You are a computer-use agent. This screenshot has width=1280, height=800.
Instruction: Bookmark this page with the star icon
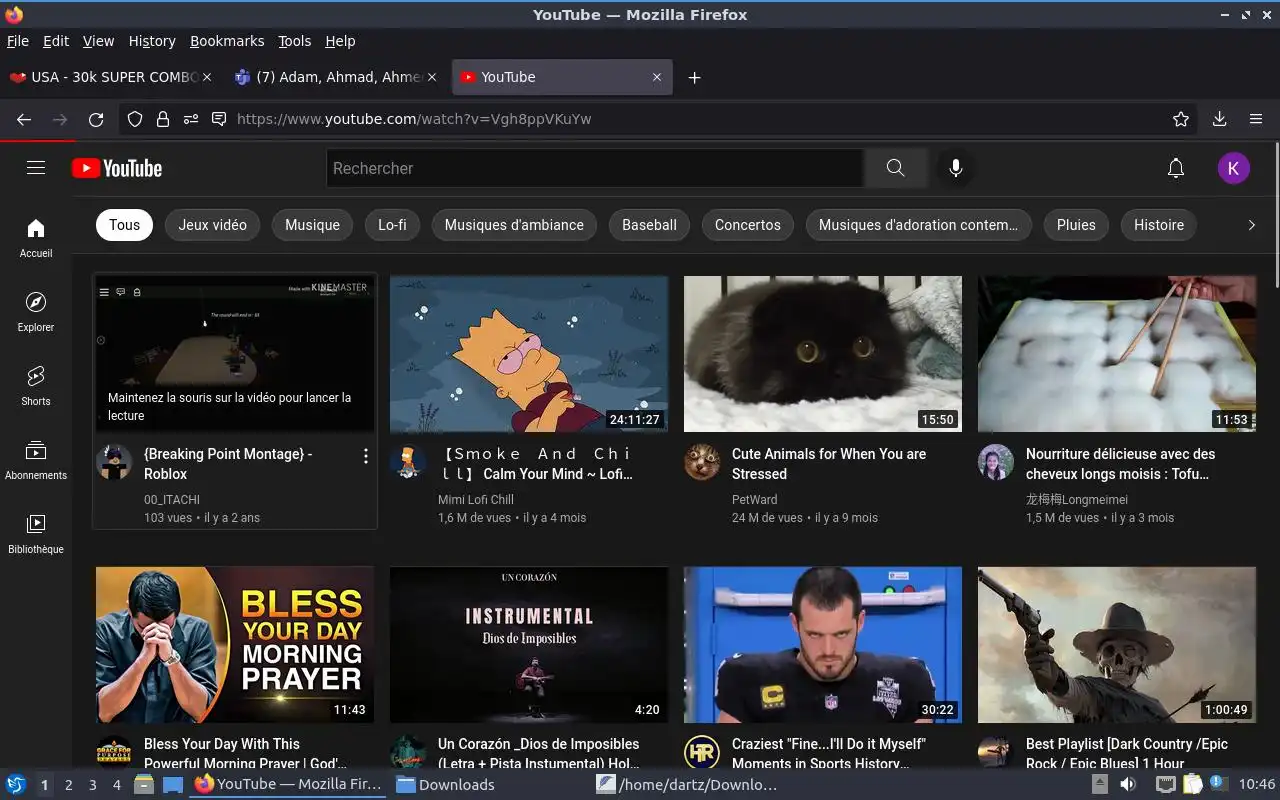pos(1181,119)
